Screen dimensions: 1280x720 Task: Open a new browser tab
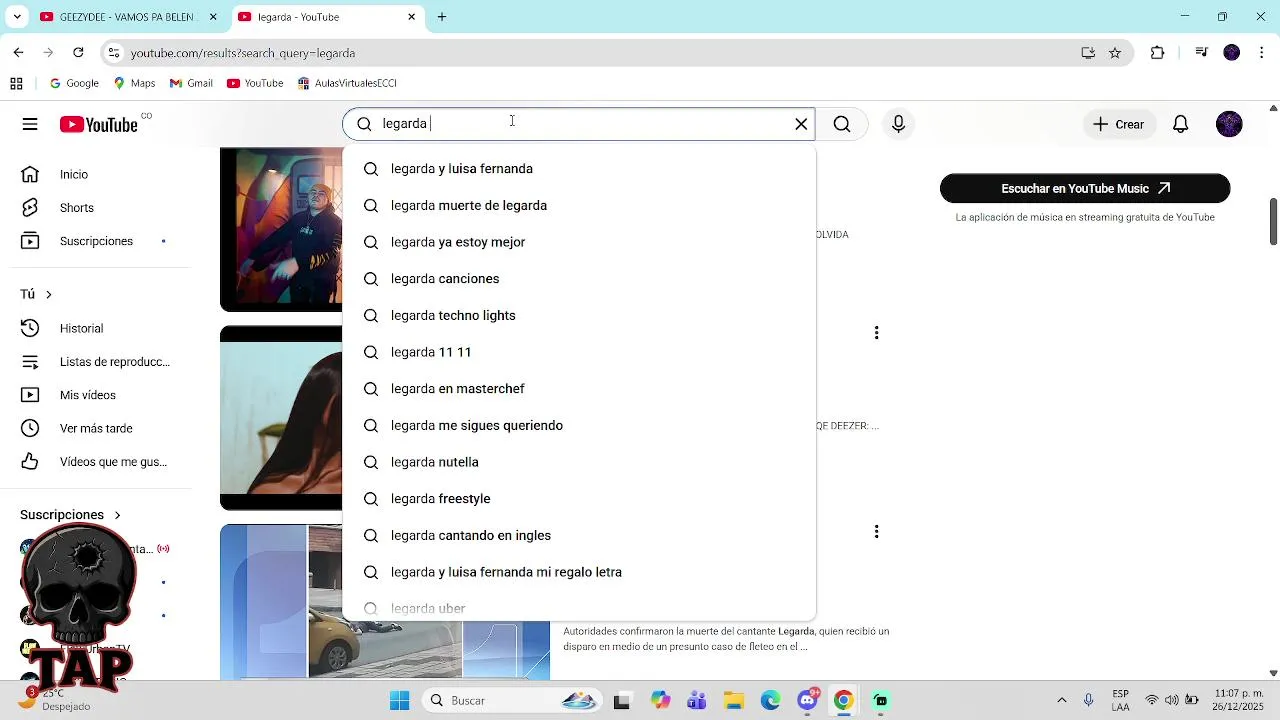pyautogui.click(x=441, y=17)
